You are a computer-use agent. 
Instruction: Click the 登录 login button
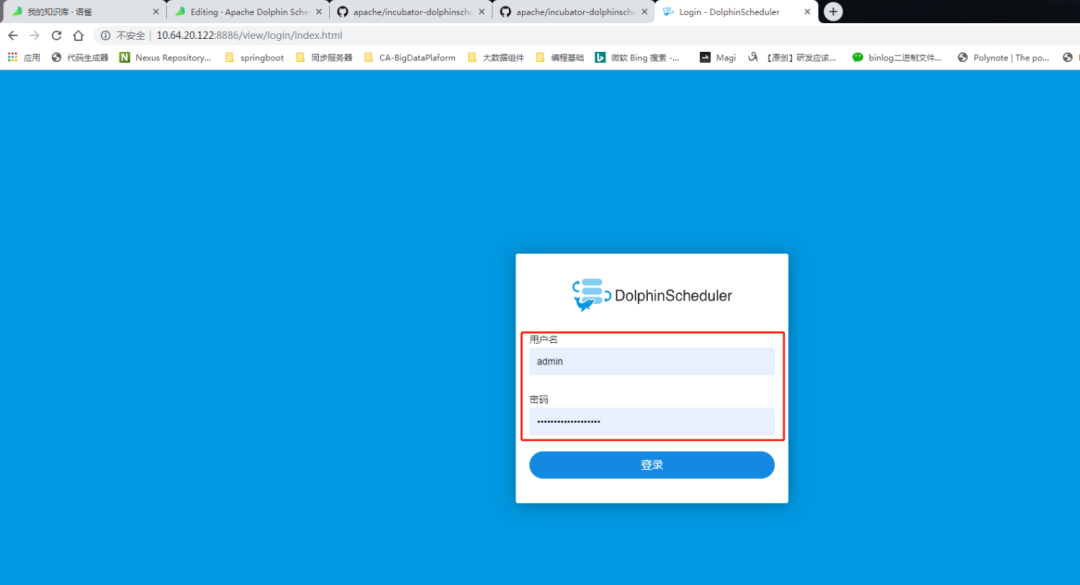tap(652, 465)
